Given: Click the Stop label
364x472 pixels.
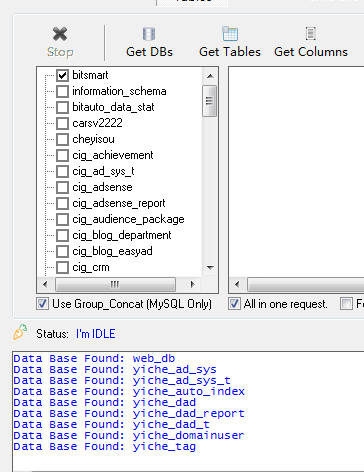Looking at the screenshot, I should coord(60,52).
